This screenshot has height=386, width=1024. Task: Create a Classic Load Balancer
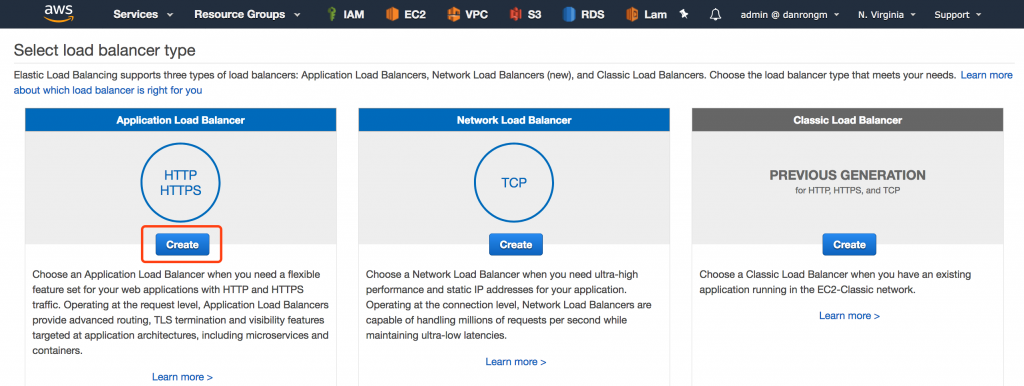tap(849, 244)
